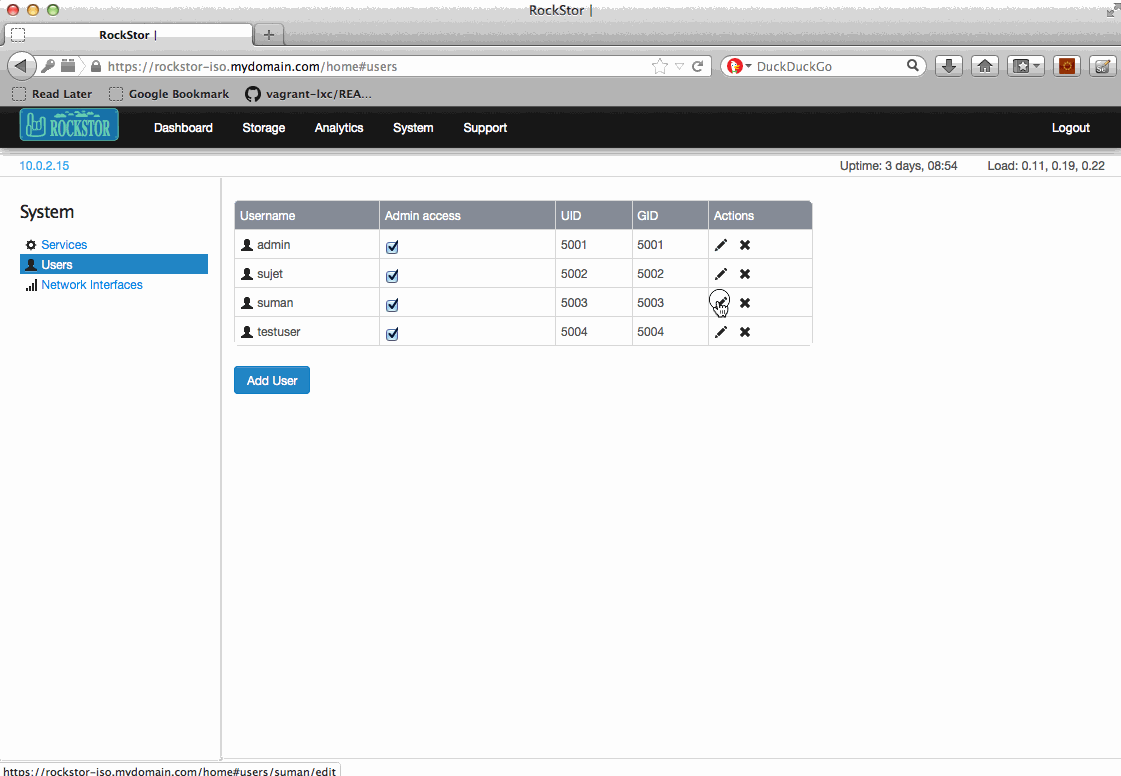Open Services link in sidebar
Viewport: 1121px width, 776px height.
coord(64,245)
